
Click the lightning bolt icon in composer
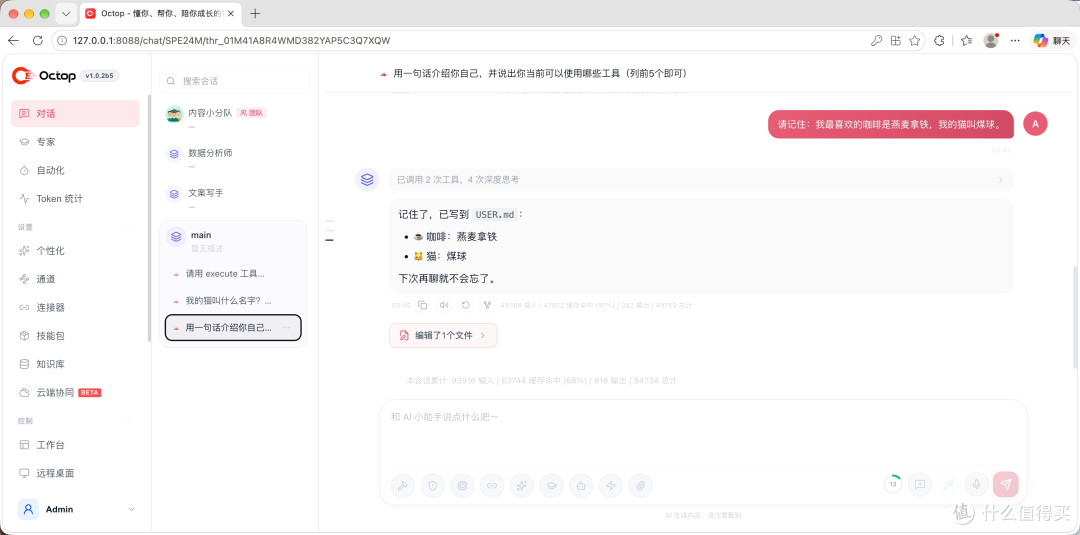pyautogui.click(x=610, y=485)
